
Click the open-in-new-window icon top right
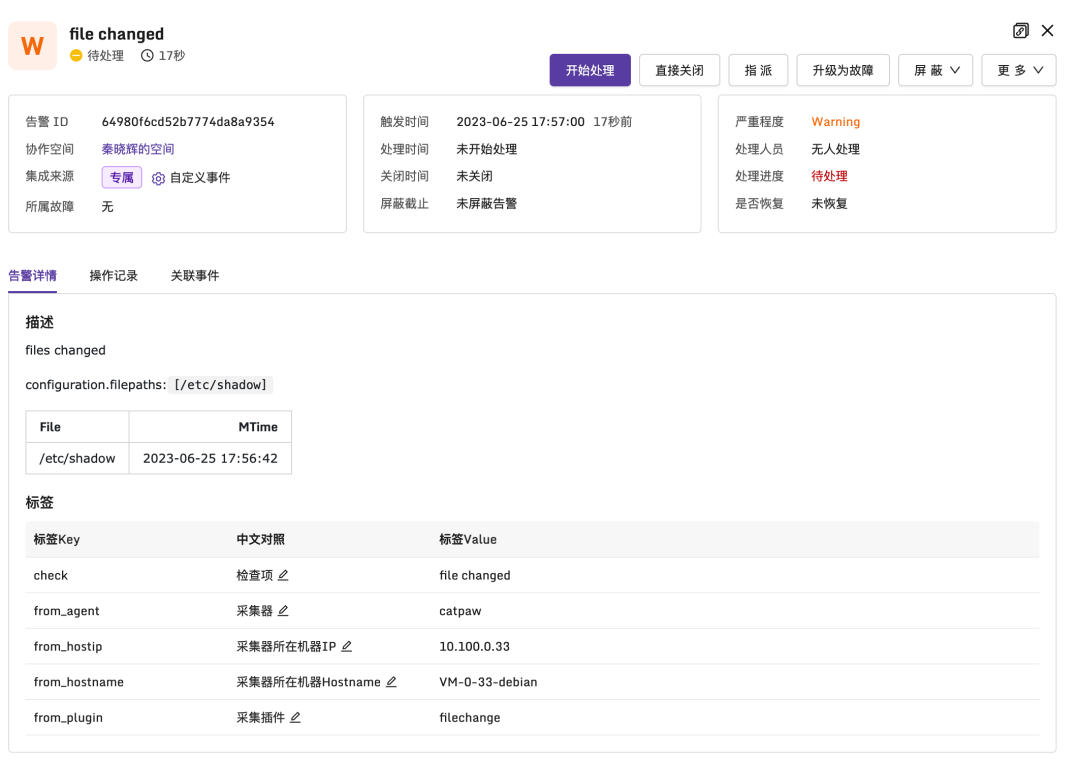(x=1020, y=31)
